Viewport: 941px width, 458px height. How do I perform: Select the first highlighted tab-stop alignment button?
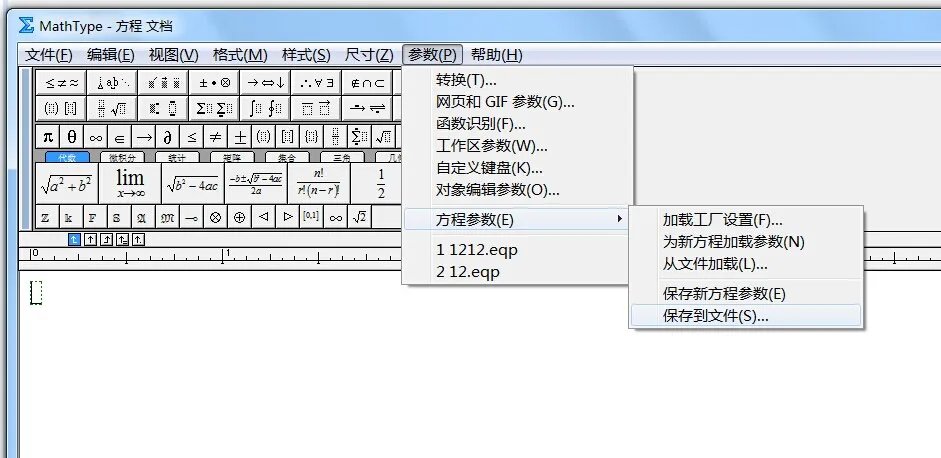coord(74,240)
